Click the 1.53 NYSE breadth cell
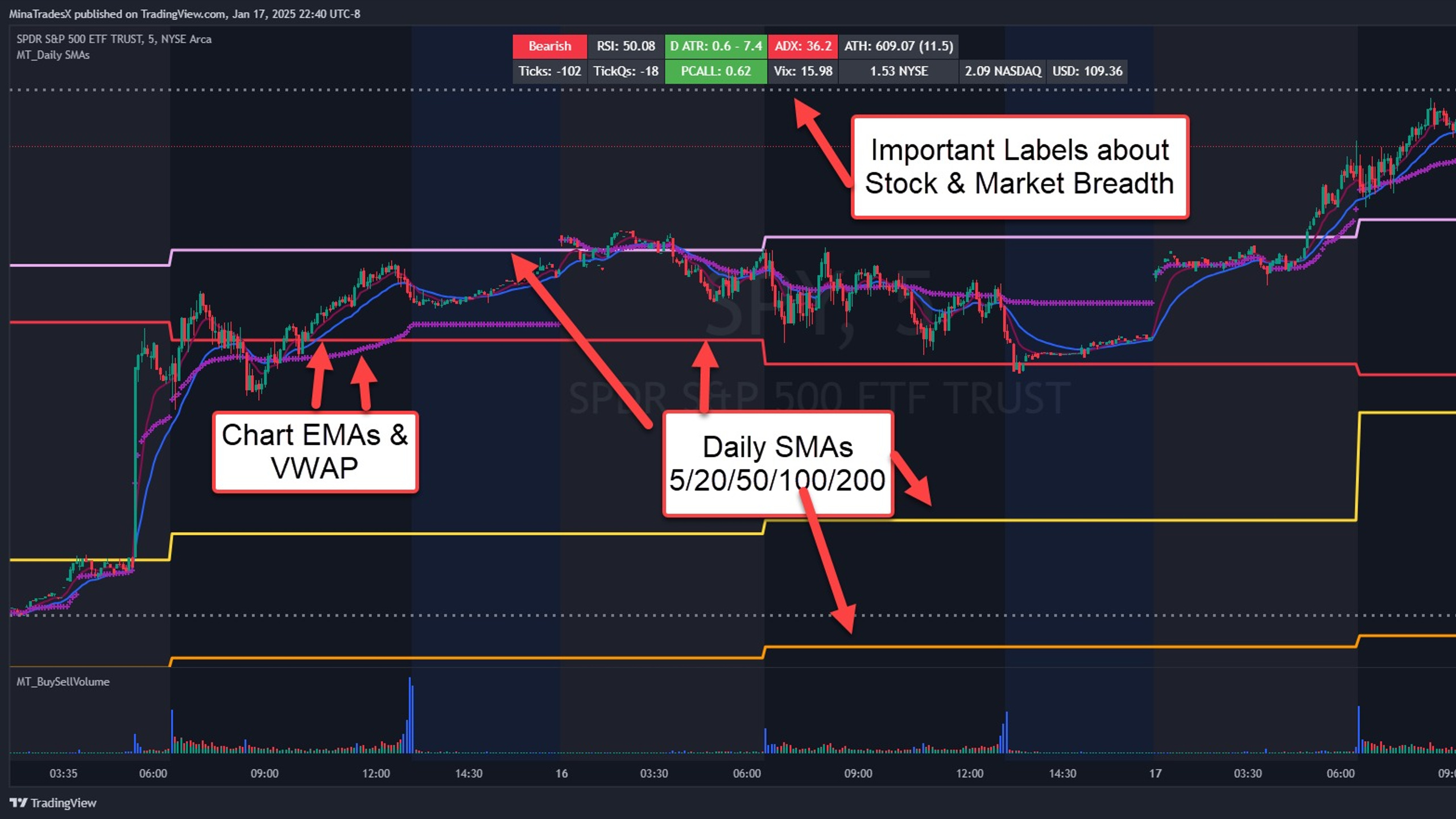1456x819 pixels. pyautogui.click(x=899, y=71)
